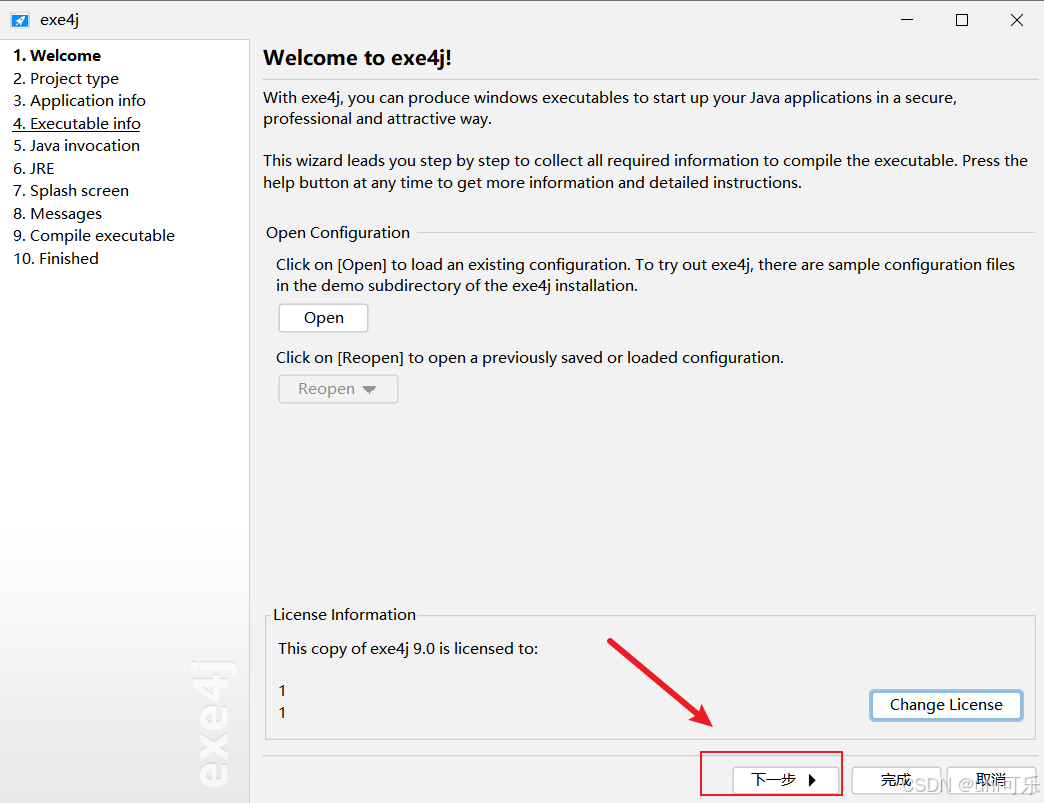Click the 完成 (Finish) button
The height and width of the screenshot is (803, 1044).
[896, 780]
